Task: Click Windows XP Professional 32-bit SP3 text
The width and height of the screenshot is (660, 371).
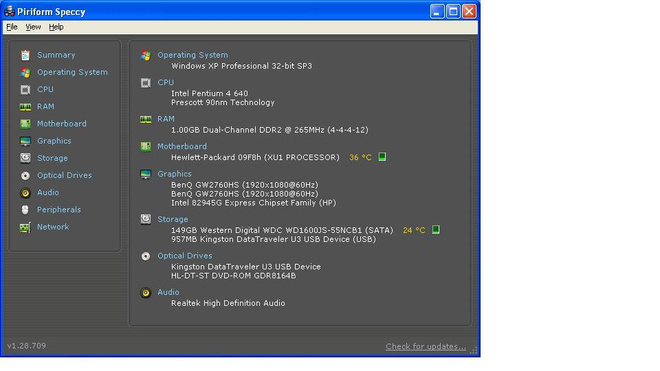Action: point(242,66)
